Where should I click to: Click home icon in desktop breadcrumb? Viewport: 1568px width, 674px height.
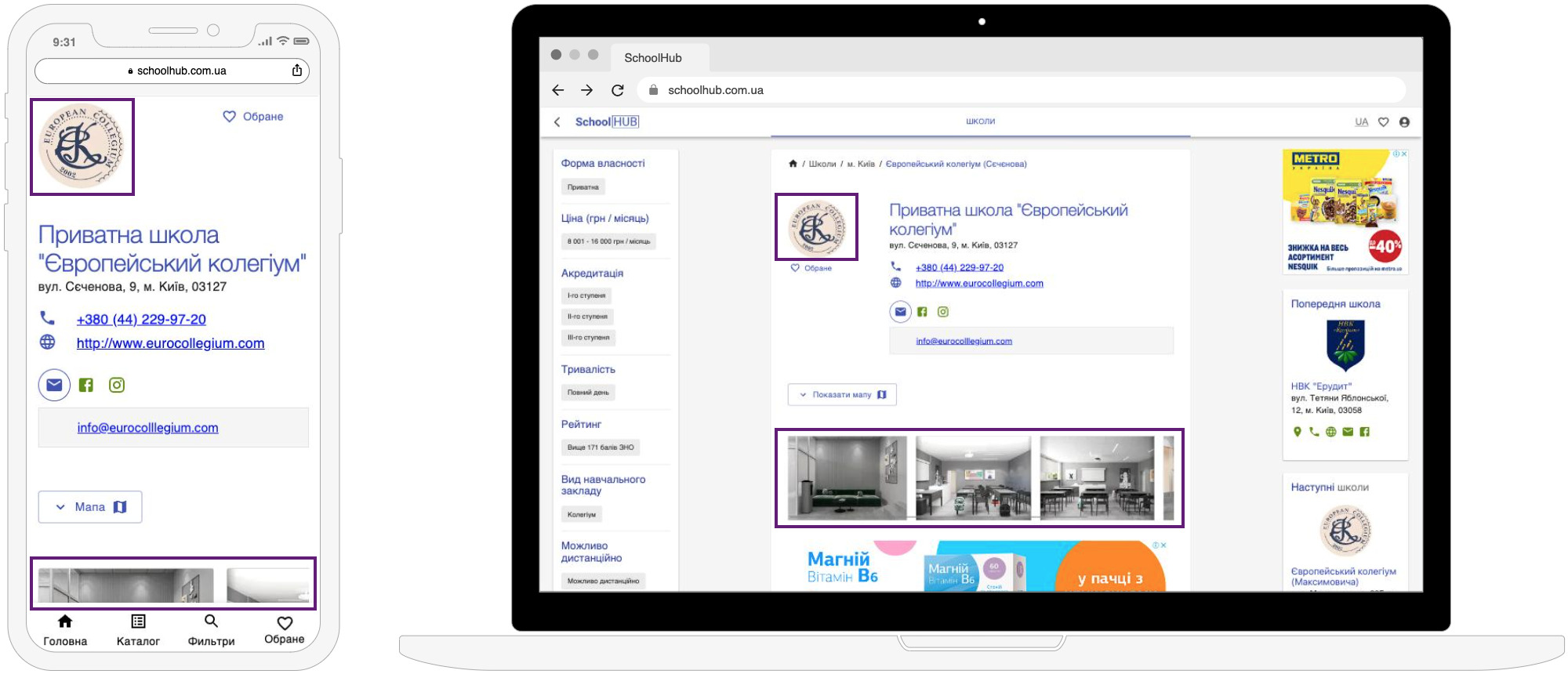tap(793, 164)
